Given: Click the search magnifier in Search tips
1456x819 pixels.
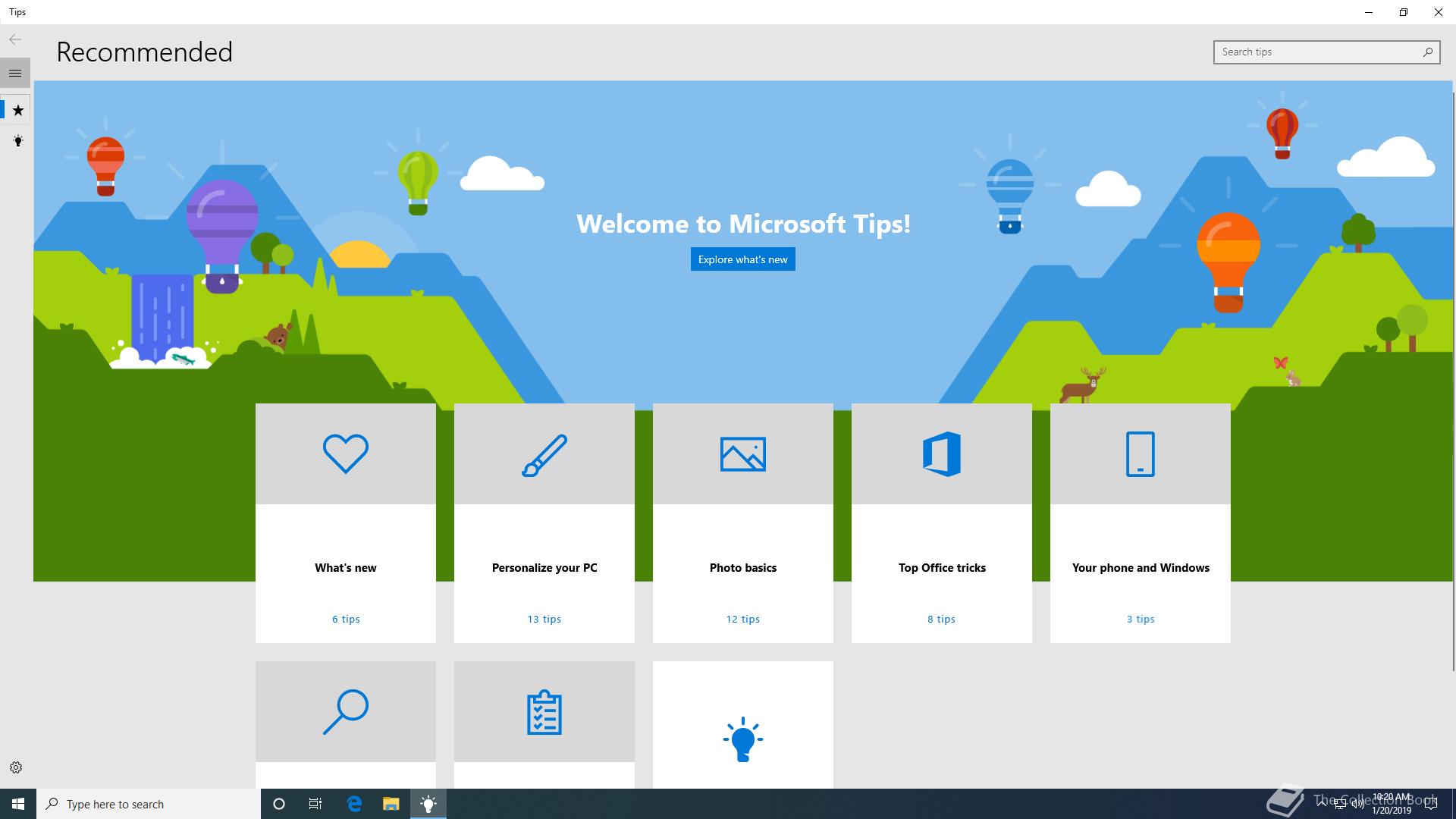Looking at the screenshot, I should pyautogui.click(x=1428, y=52).
